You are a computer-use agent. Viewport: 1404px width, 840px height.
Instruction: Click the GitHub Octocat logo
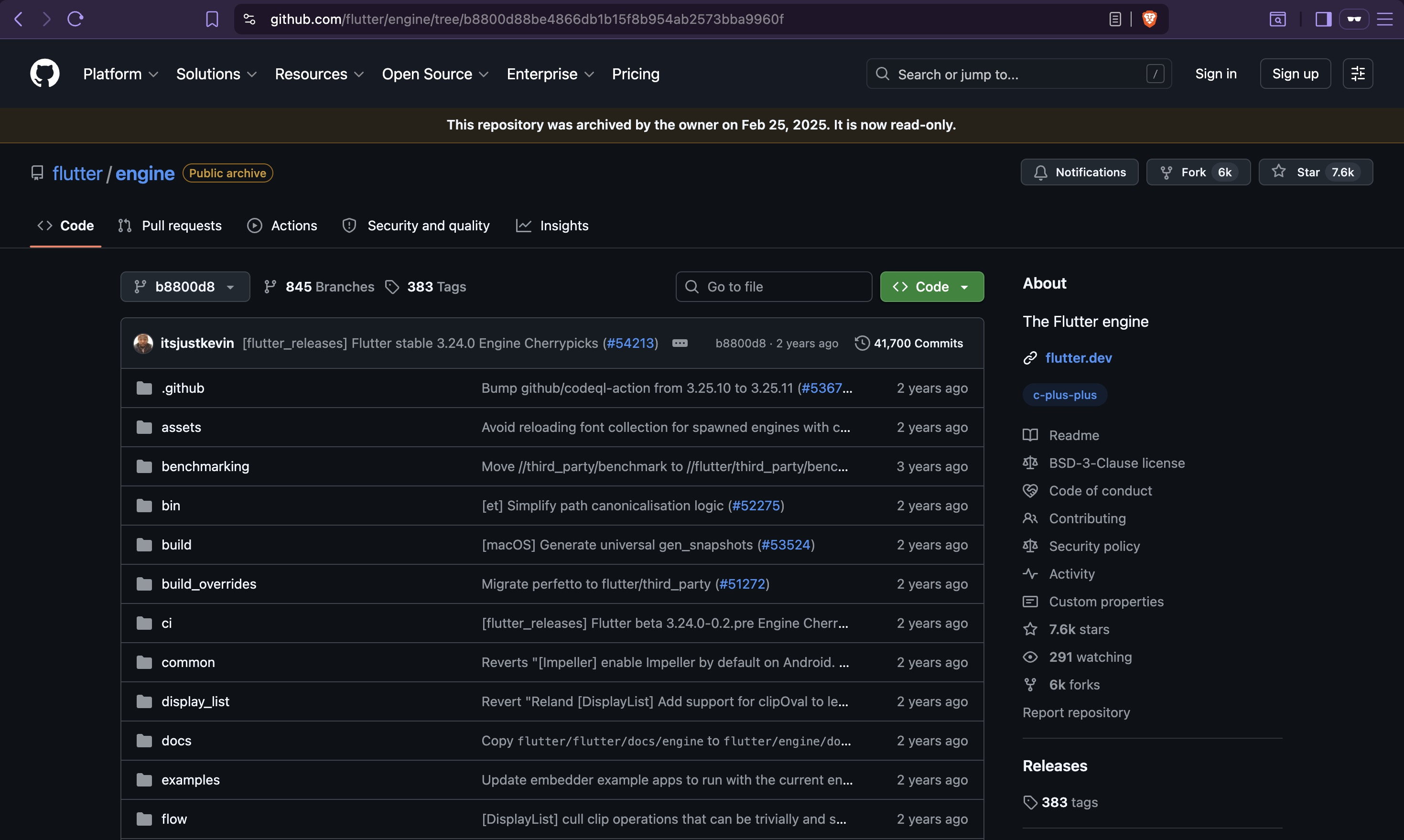[45, 74]
